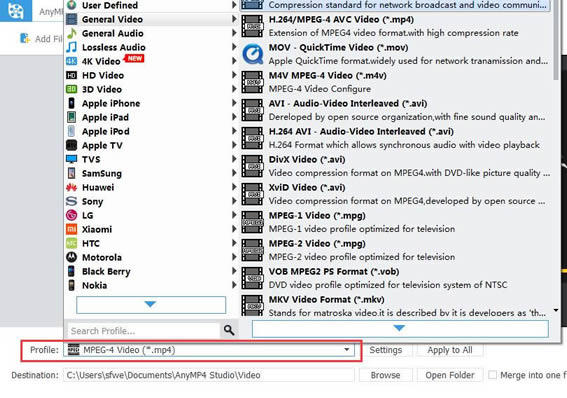Expand the Apple iPhone submenu arrow
The image size is (567, 398).
click(234, 103)
